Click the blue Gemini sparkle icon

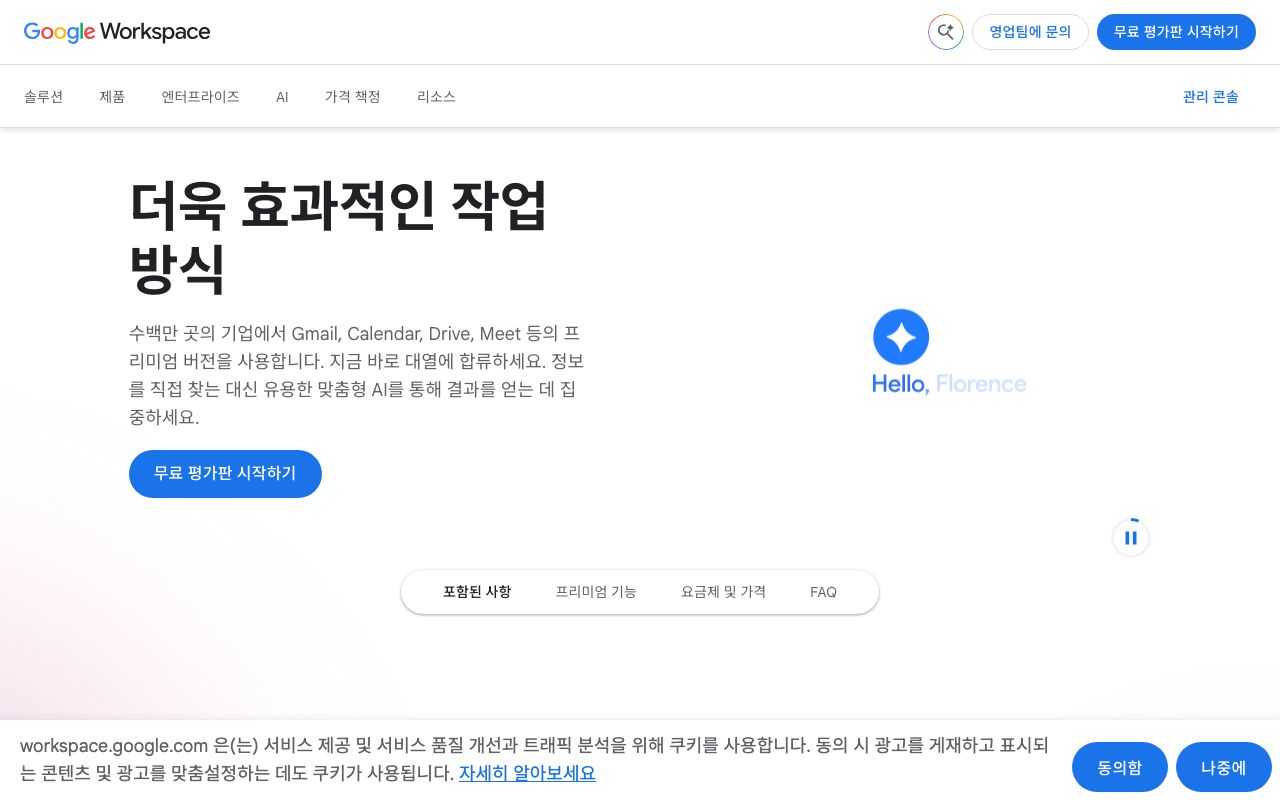pyautogui.click(x=901, y=337)
